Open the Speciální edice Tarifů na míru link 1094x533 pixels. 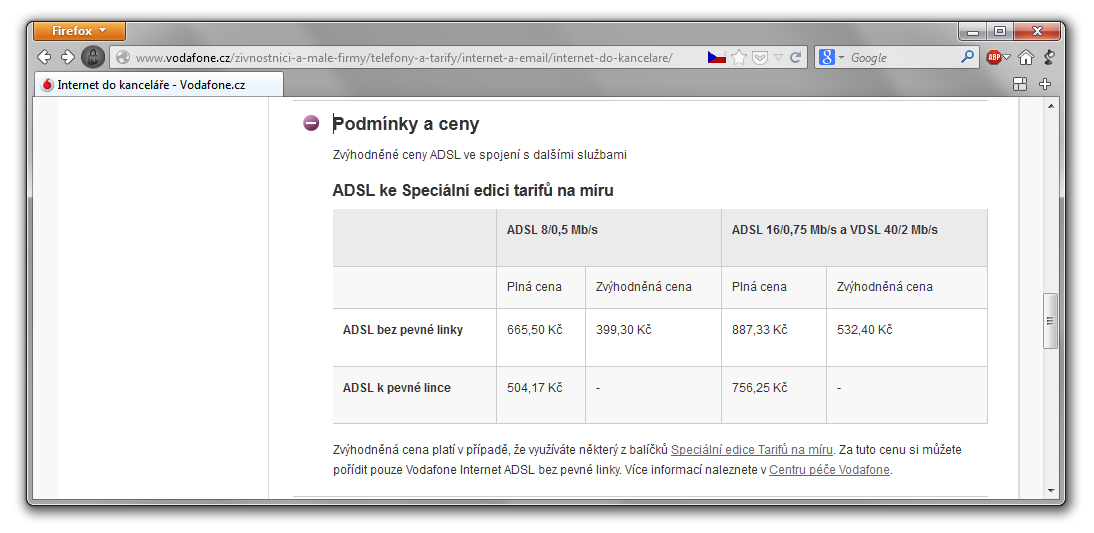coord(752,450)
